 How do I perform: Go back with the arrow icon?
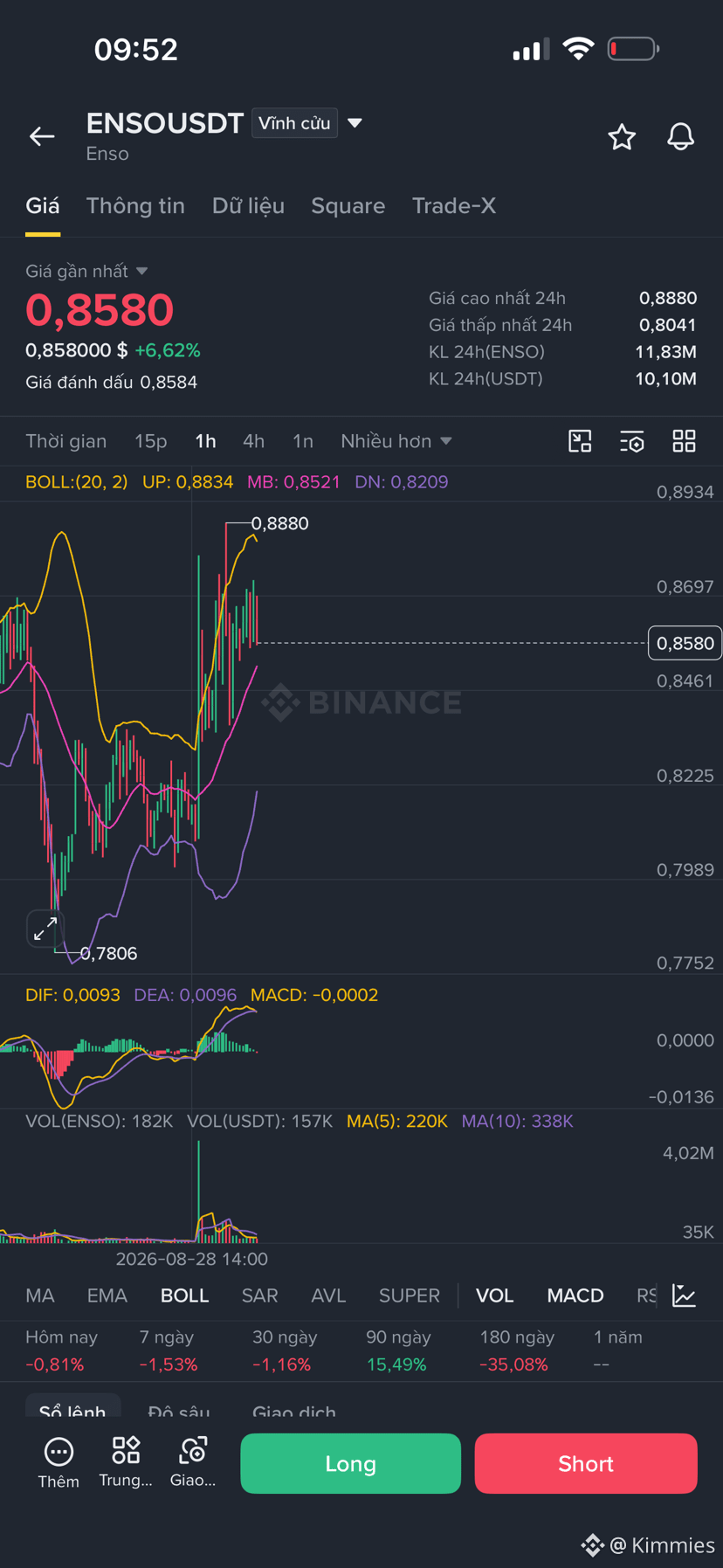point(42,136)
